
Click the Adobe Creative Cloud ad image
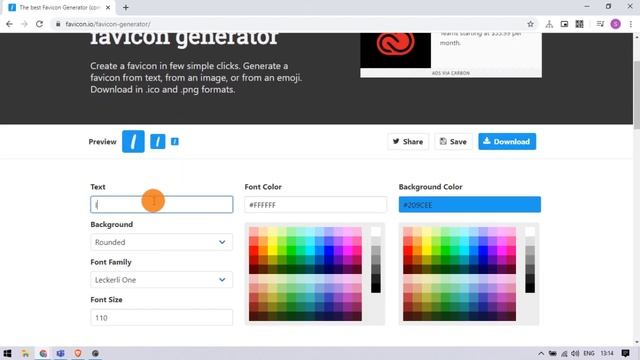[x=395, y=50]
